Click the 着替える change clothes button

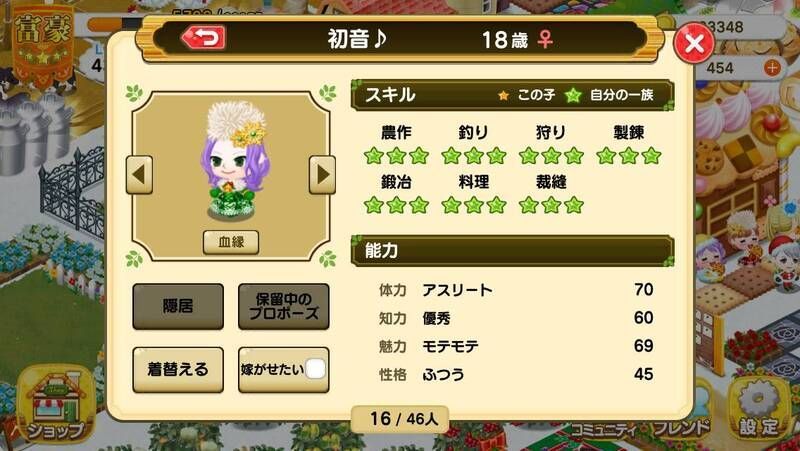(178, 369)
